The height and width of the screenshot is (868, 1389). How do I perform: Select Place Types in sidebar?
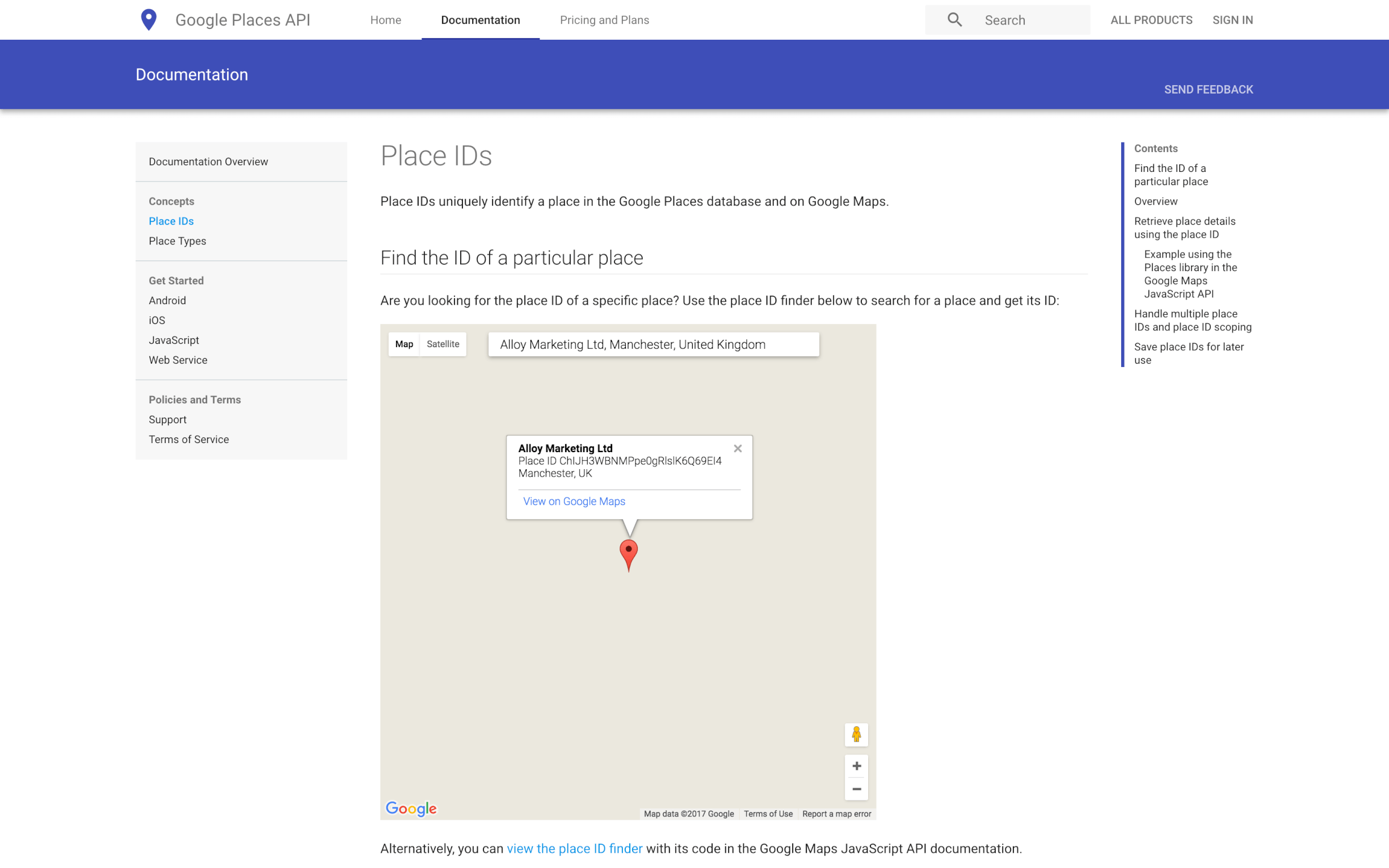[178, 241]
